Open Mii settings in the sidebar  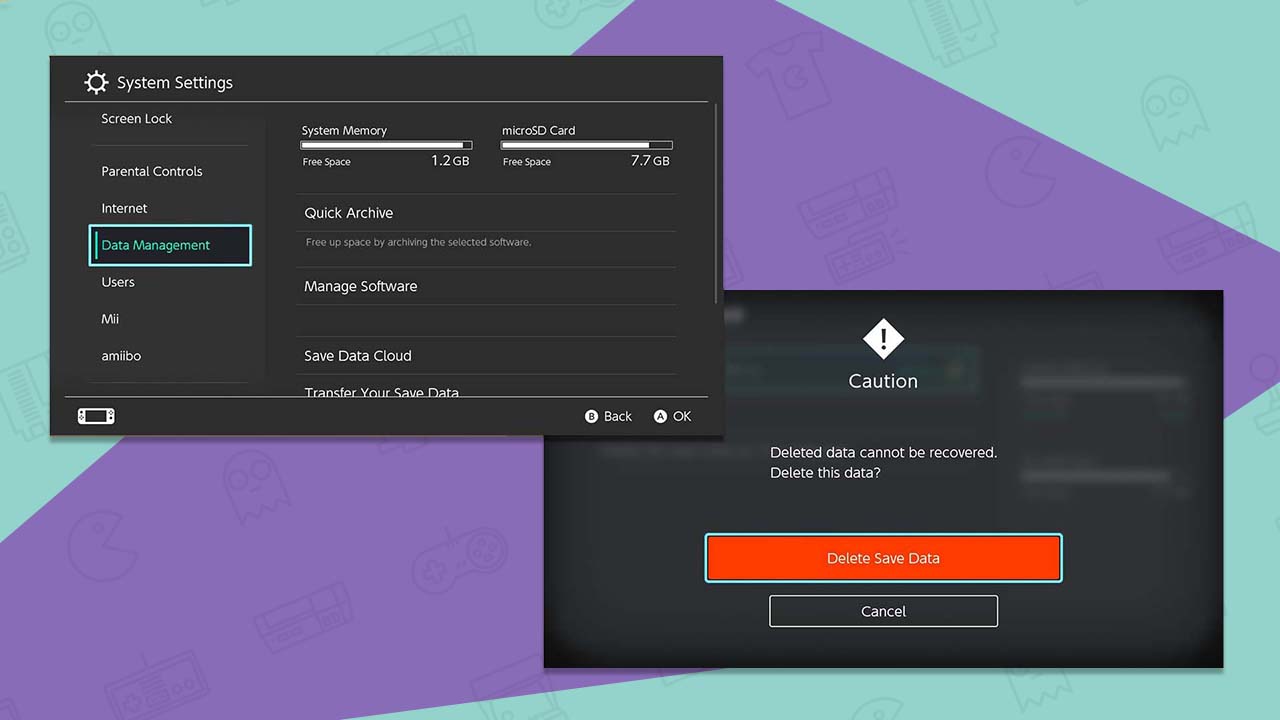[110, 319]
